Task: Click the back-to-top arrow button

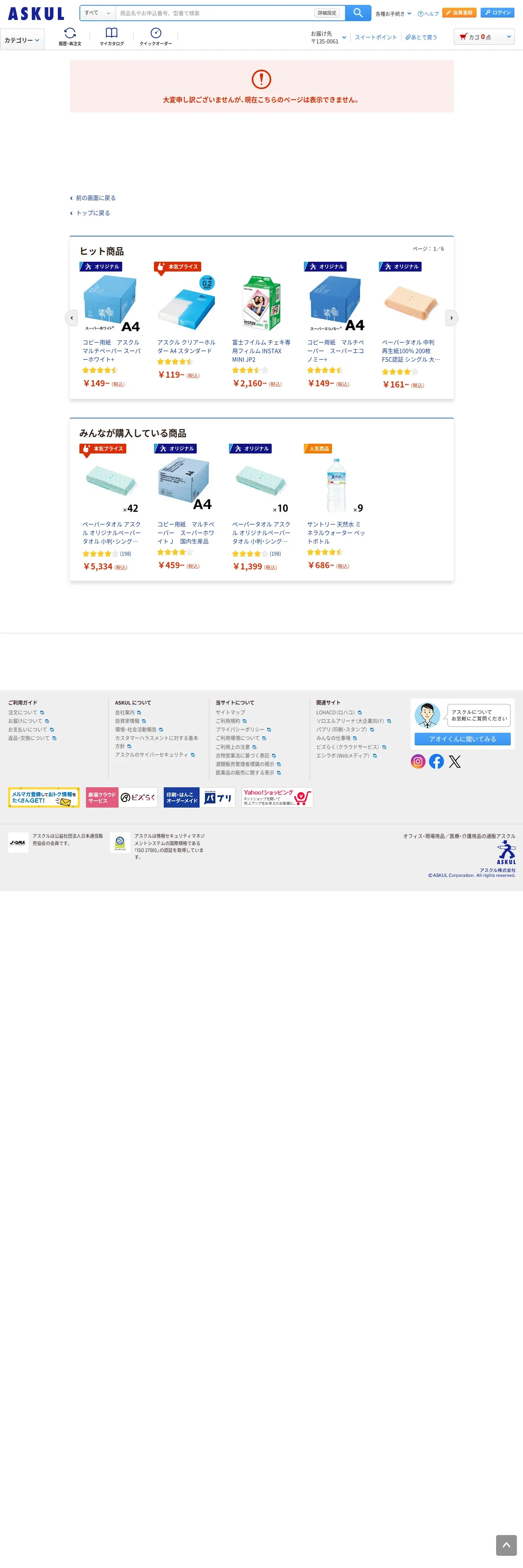Action: (506, 1545)
